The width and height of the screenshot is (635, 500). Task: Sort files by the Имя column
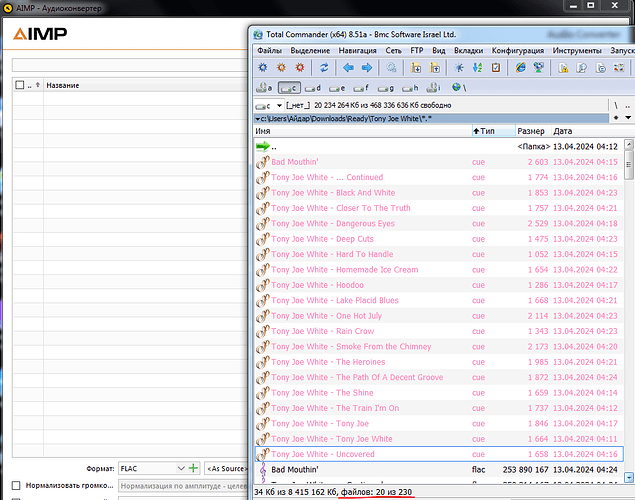pyautogui.click(x=362, y=131)
